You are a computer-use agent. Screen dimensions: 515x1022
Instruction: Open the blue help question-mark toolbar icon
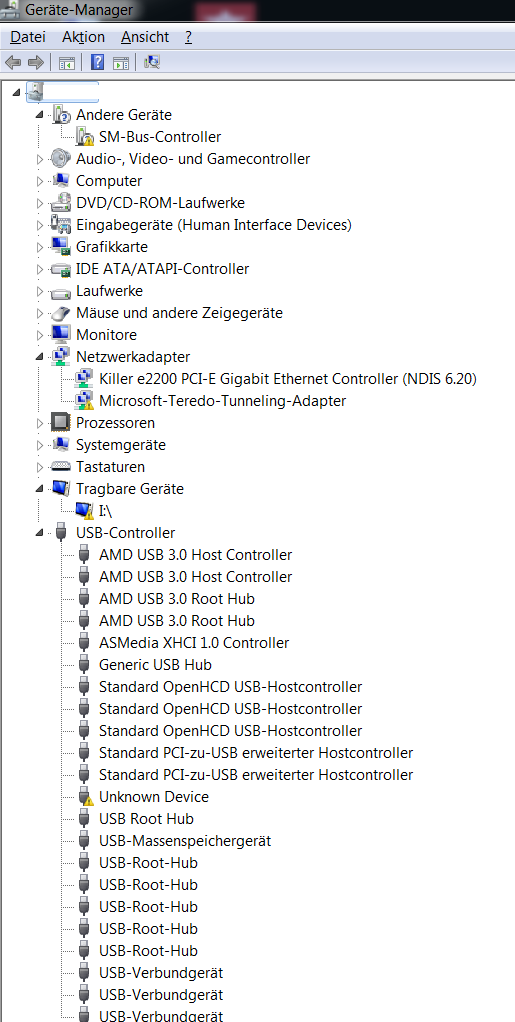pyautogui.click(x=97, y=63)
